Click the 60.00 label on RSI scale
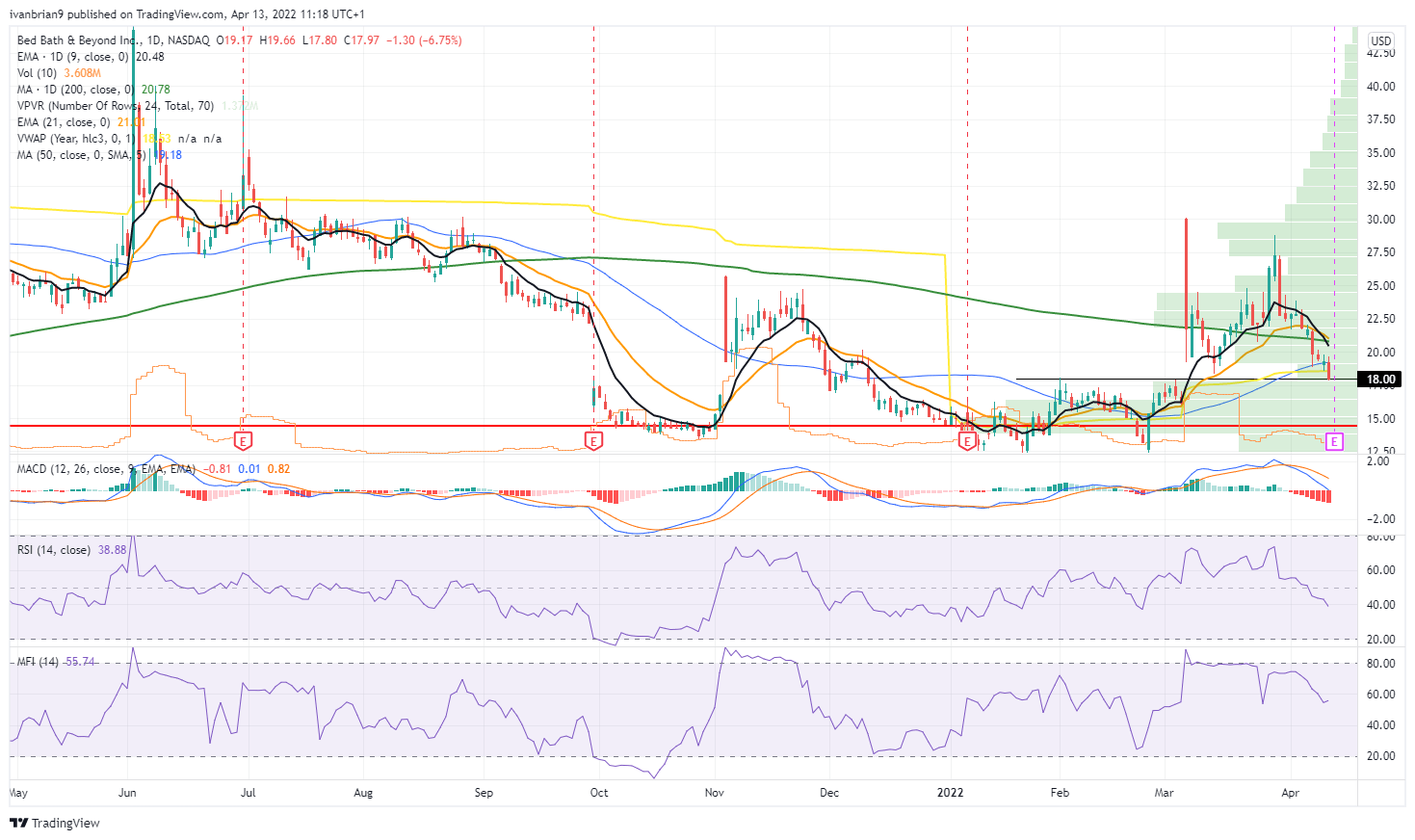The height and width of the screenshot is (840, 1415). click(1381, 570)
